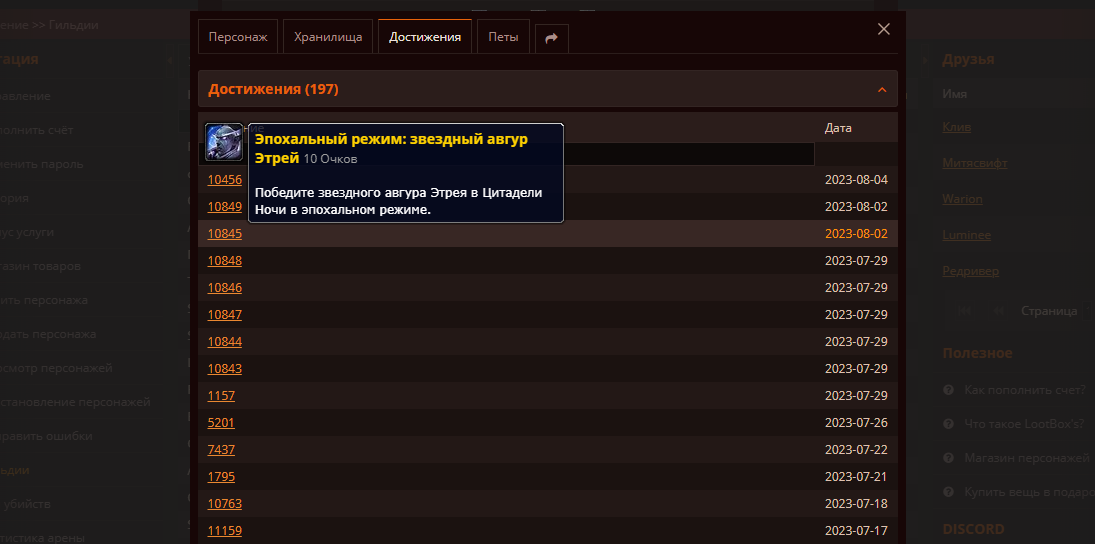Go to the Петы tab
The width and height of the screenshot is (1095, 544).
point(503,37)
